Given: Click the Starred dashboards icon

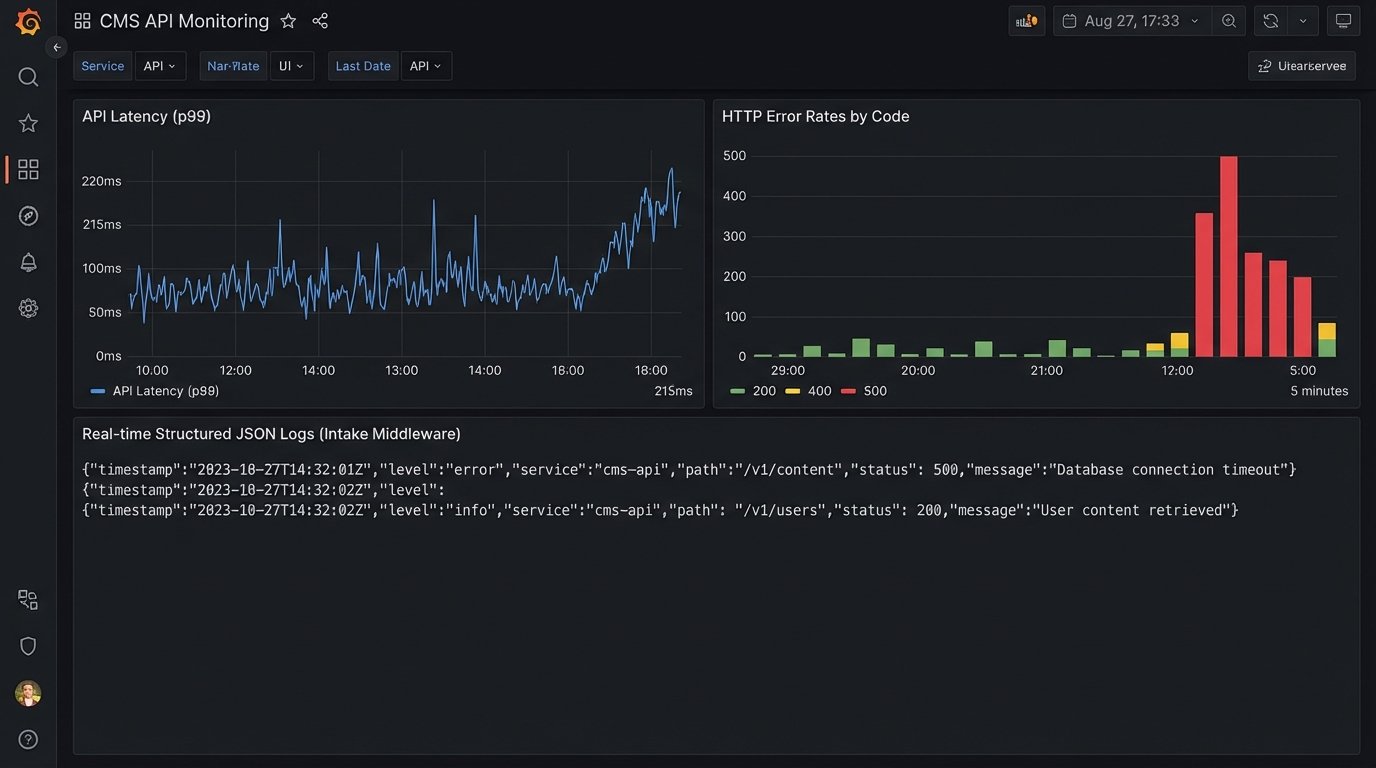Looking at the screenshot, I should [27, 122].
